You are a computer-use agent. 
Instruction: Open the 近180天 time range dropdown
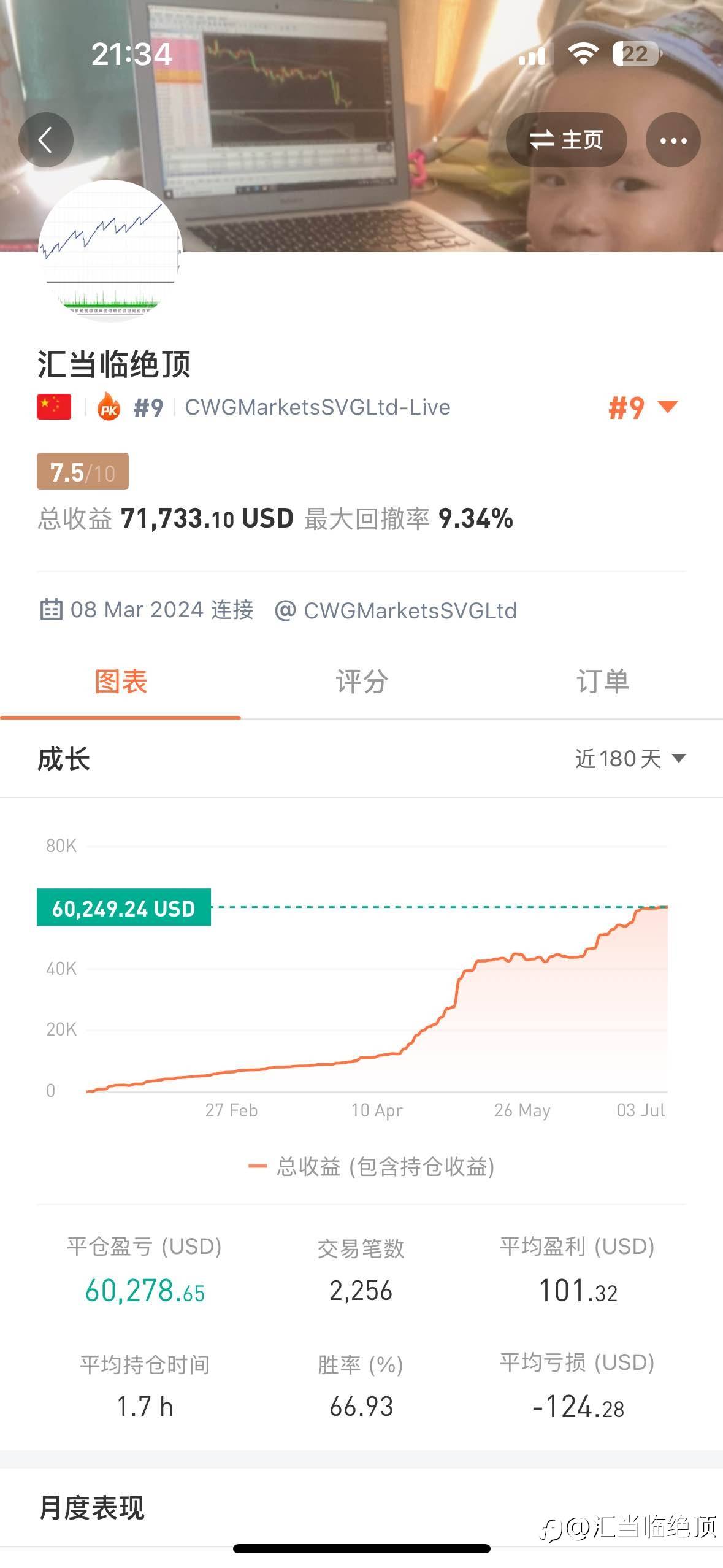pos(630,759)
